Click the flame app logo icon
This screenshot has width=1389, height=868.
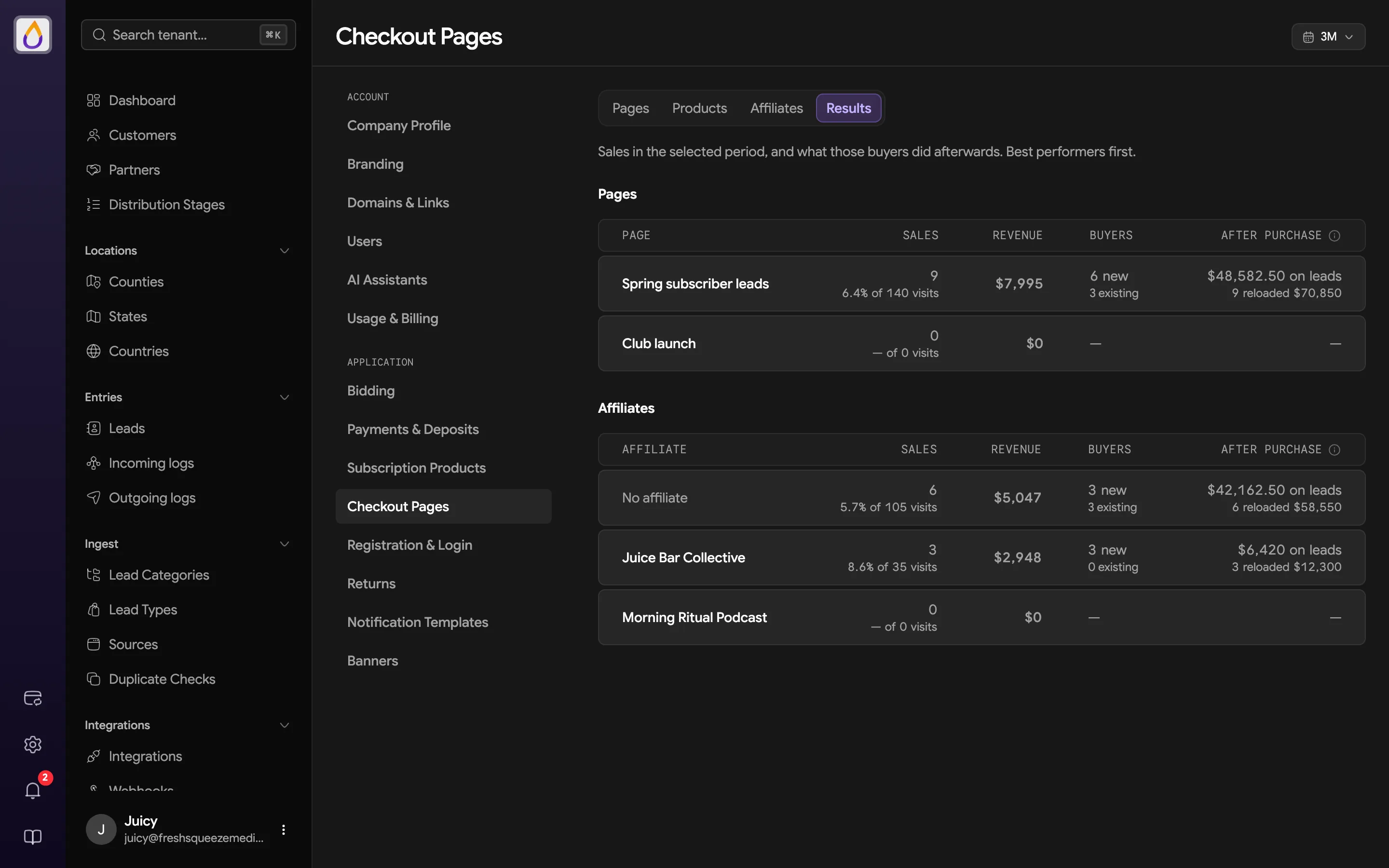(33, 35)
